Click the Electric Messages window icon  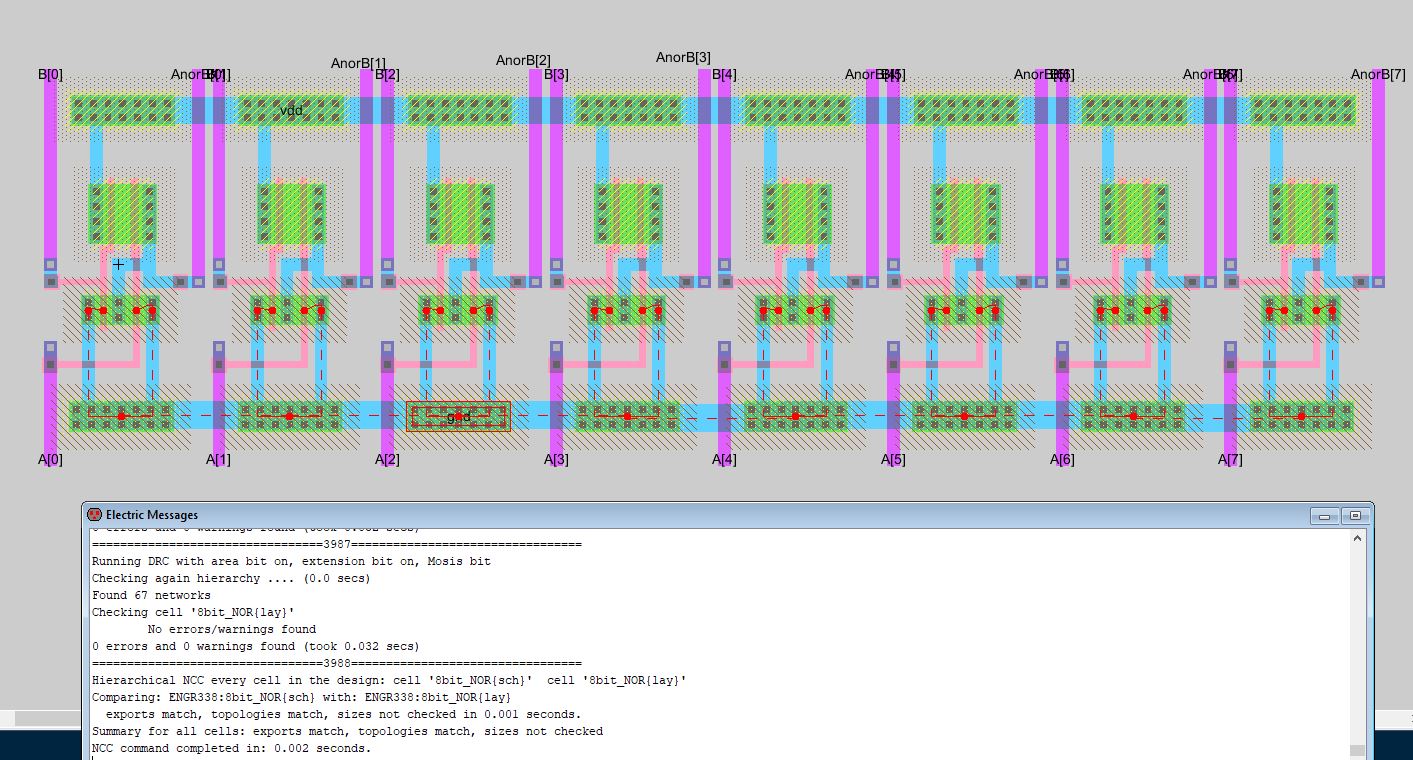95,515
